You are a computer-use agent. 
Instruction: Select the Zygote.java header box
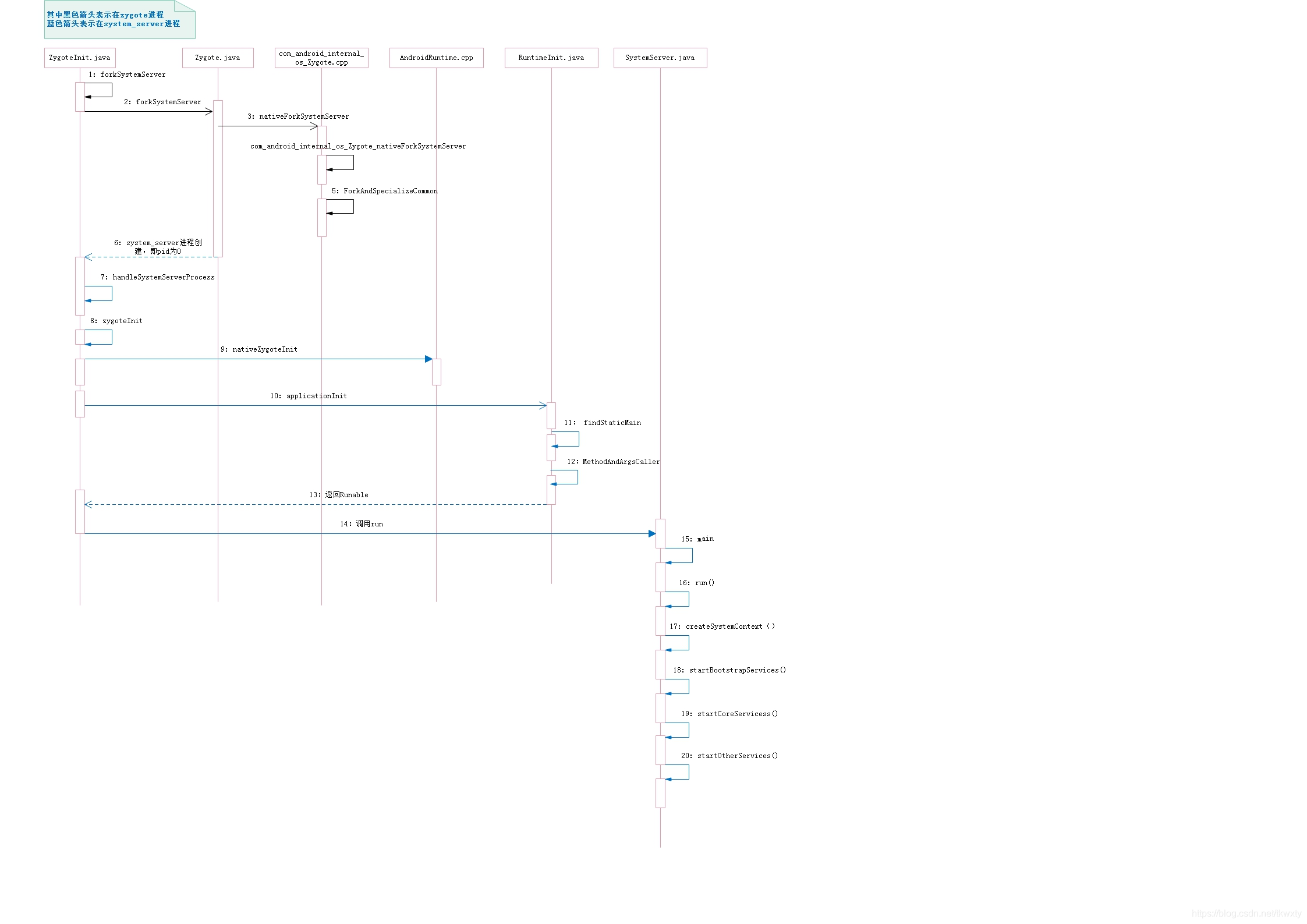click(217, 58)
